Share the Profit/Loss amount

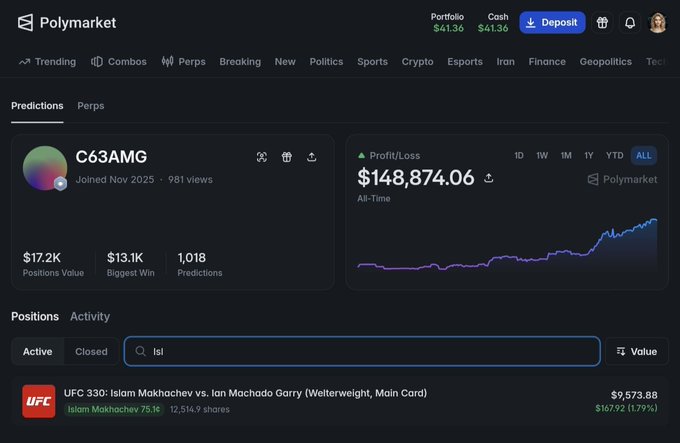[x=489, y=178]
